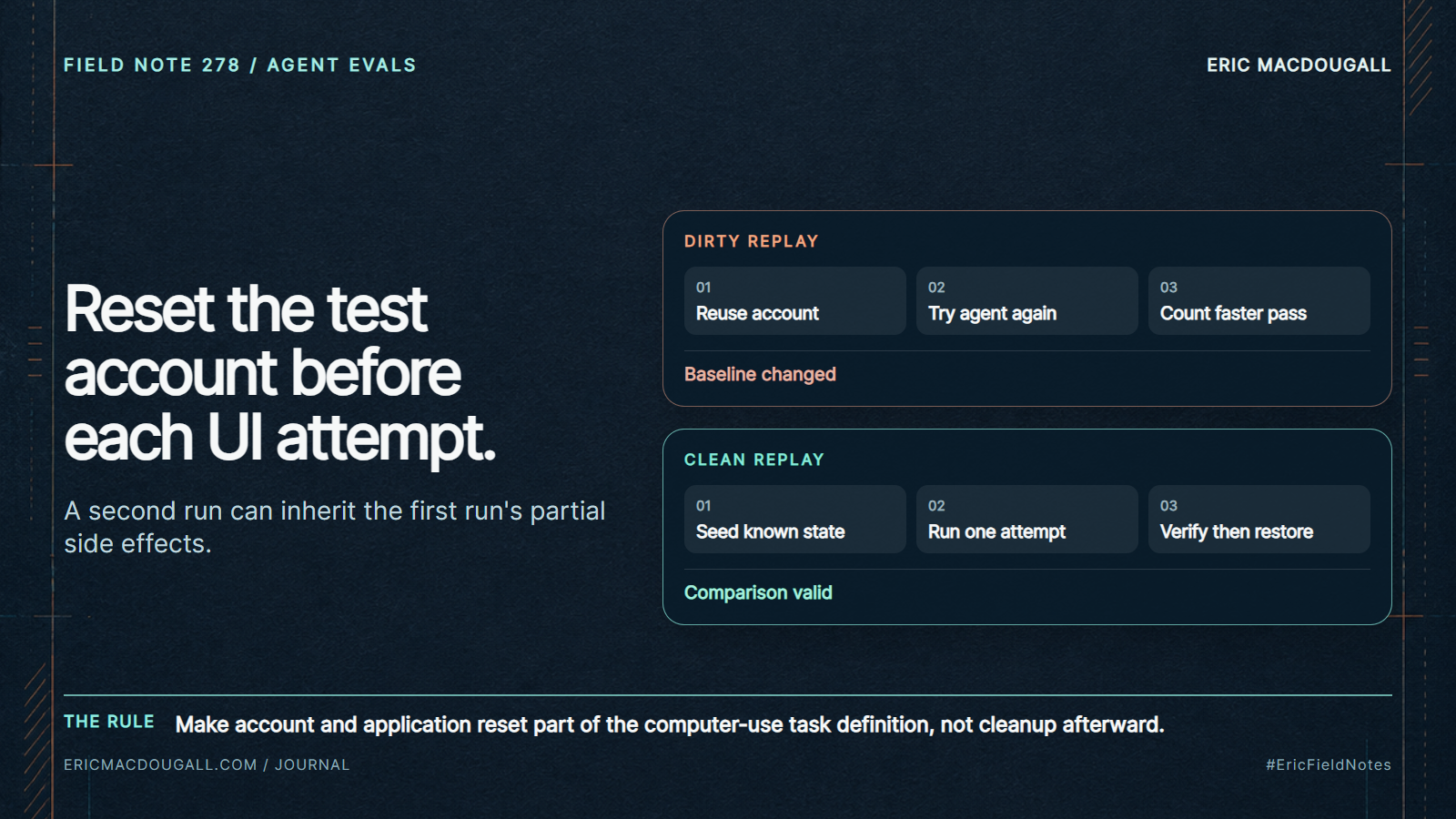The image size is (1456, 819).
Task: Click the 'Reuse account' step card
Action: [x=794, y=300]
